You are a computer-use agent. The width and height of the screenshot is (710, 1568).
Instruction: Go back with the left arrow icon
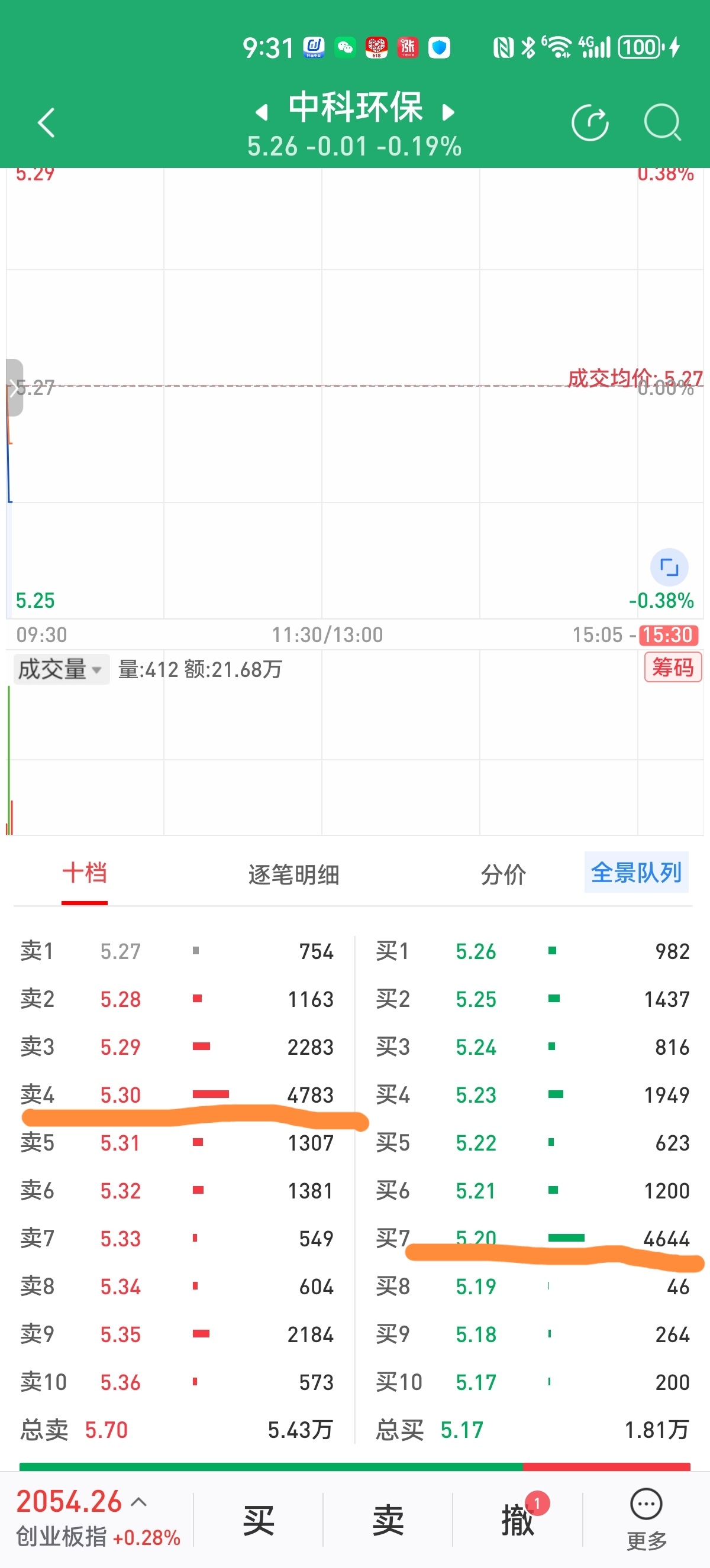pyautogui.click(x=46, y=122)
